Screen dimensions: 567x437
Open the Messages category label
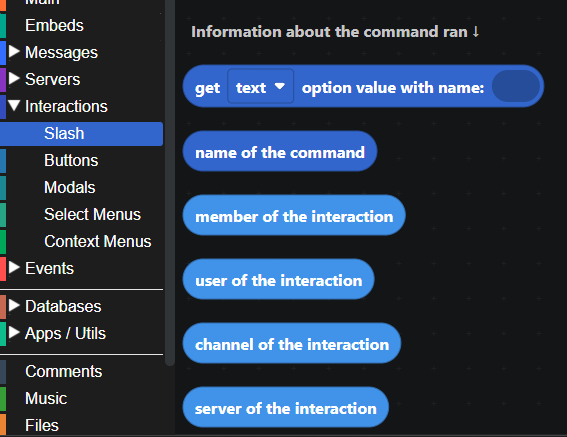61,52
